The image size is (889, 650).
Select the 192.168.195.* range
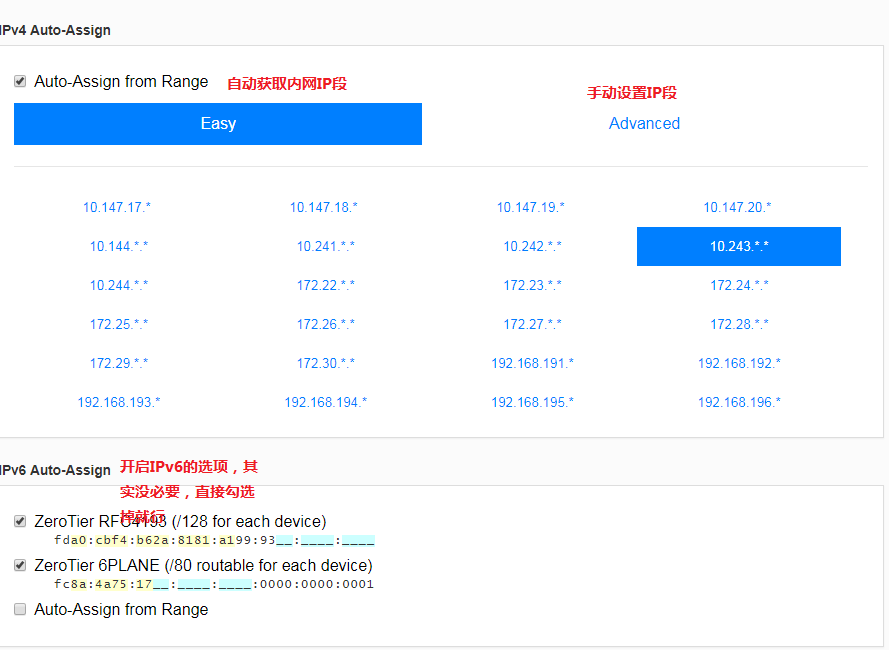tap(532, 402)
